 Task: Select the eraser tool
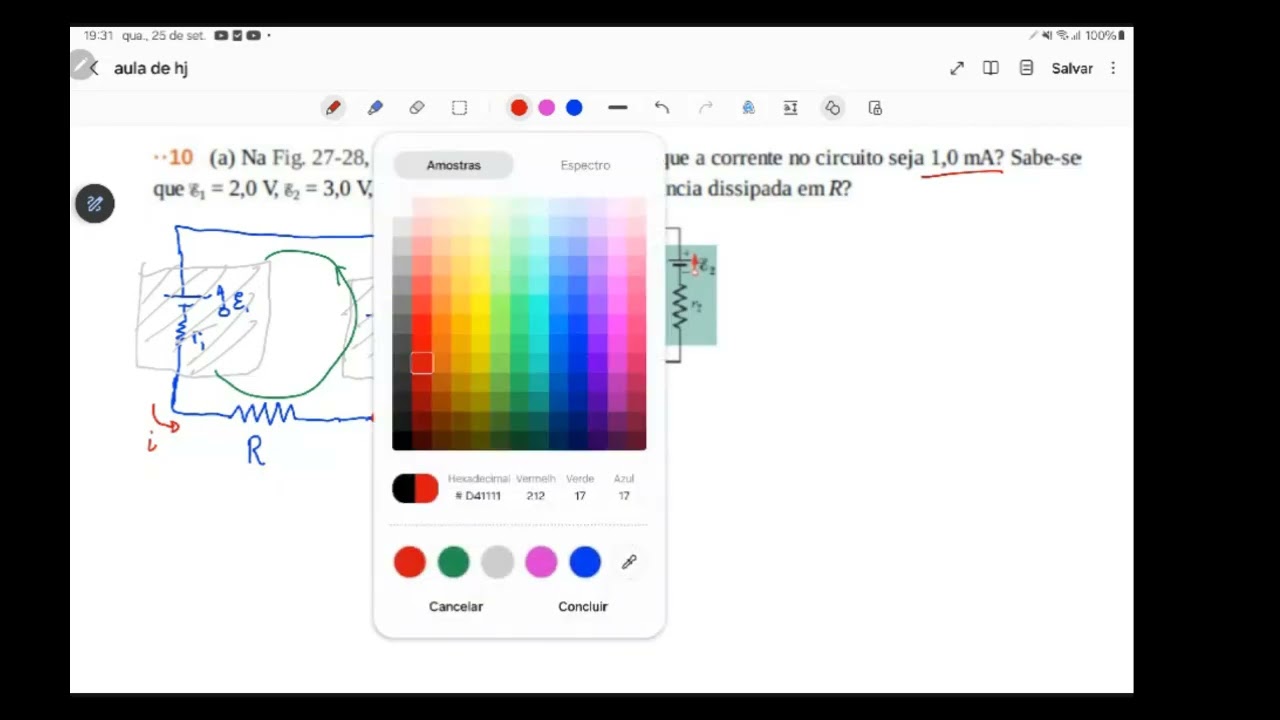coord(417,108)
